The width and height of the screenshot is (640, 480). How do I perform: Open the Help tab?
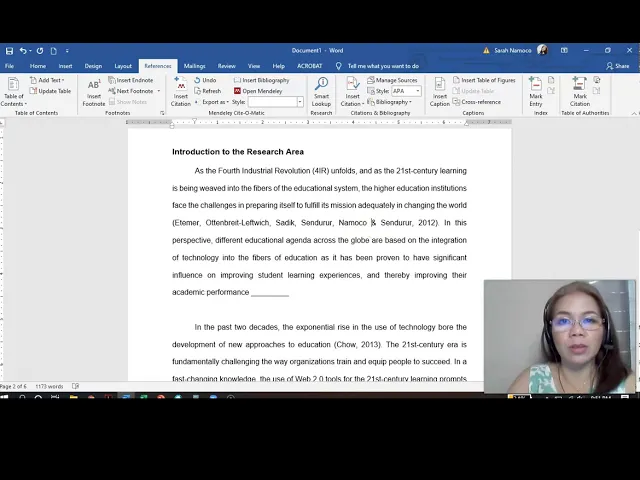(x=278, y=66)
